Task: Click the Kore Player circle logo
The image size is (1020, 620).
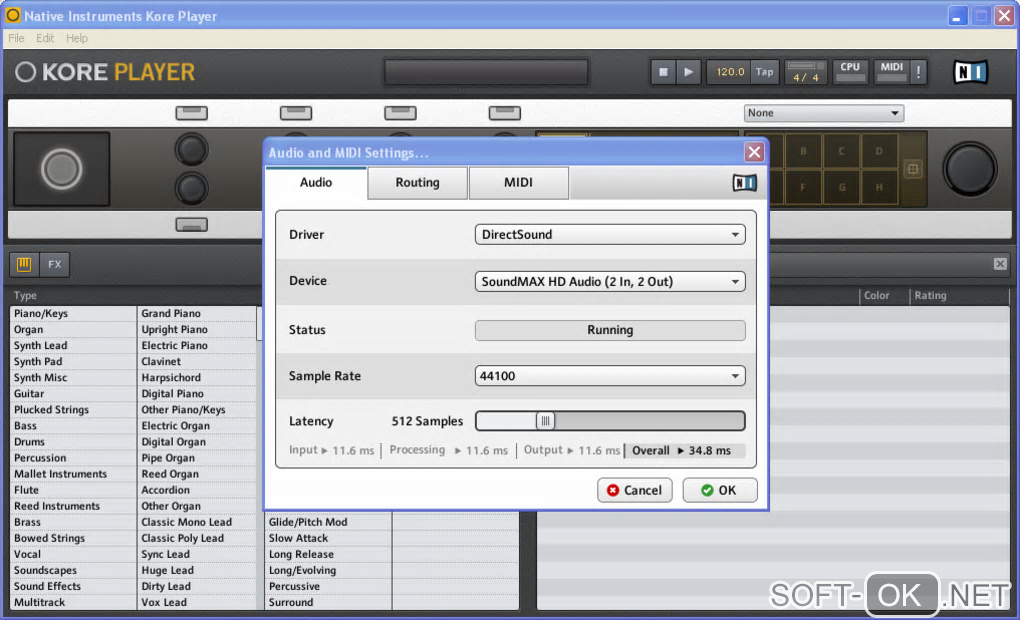Action: (x=25, y=72)
